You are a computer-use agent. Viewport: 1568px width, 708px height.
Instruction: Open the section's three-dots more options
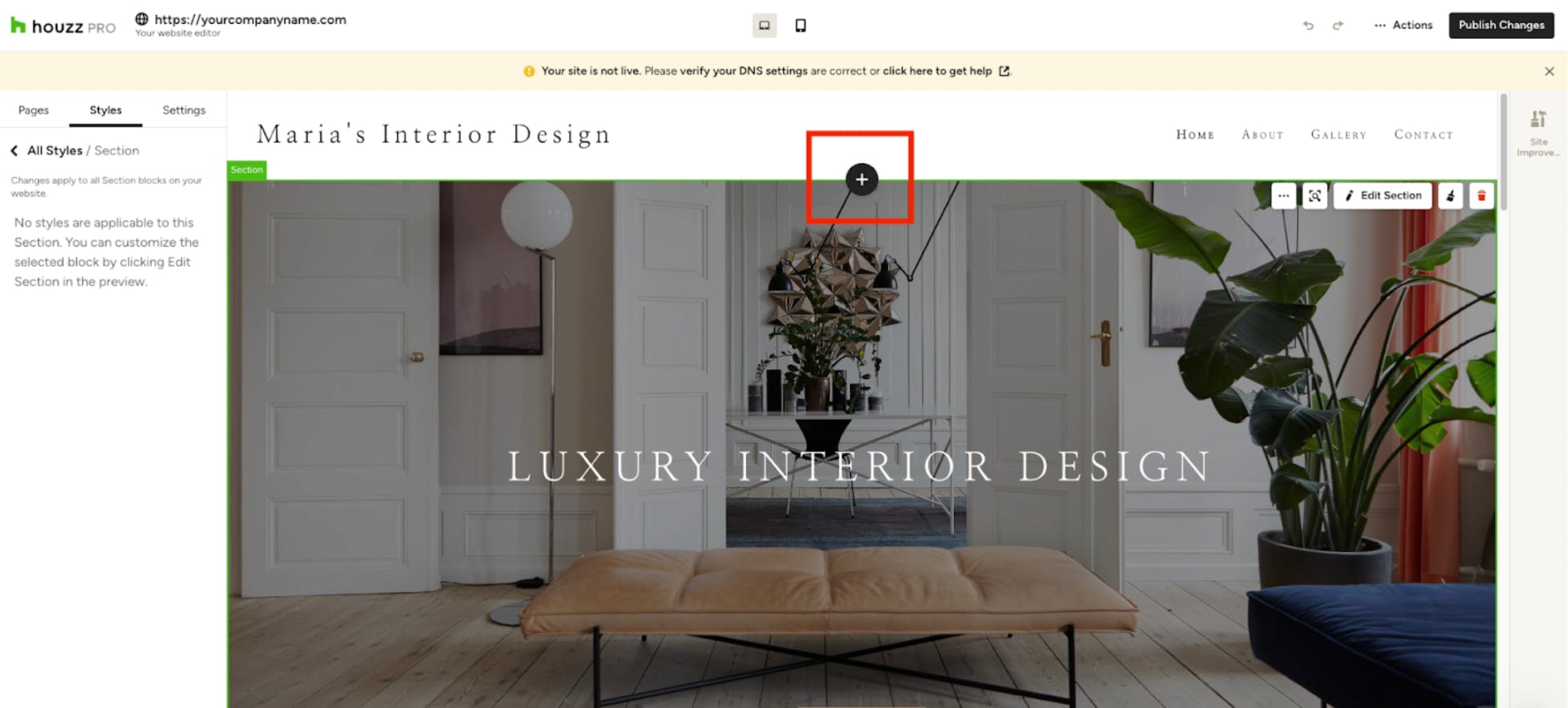[1283, 196]
